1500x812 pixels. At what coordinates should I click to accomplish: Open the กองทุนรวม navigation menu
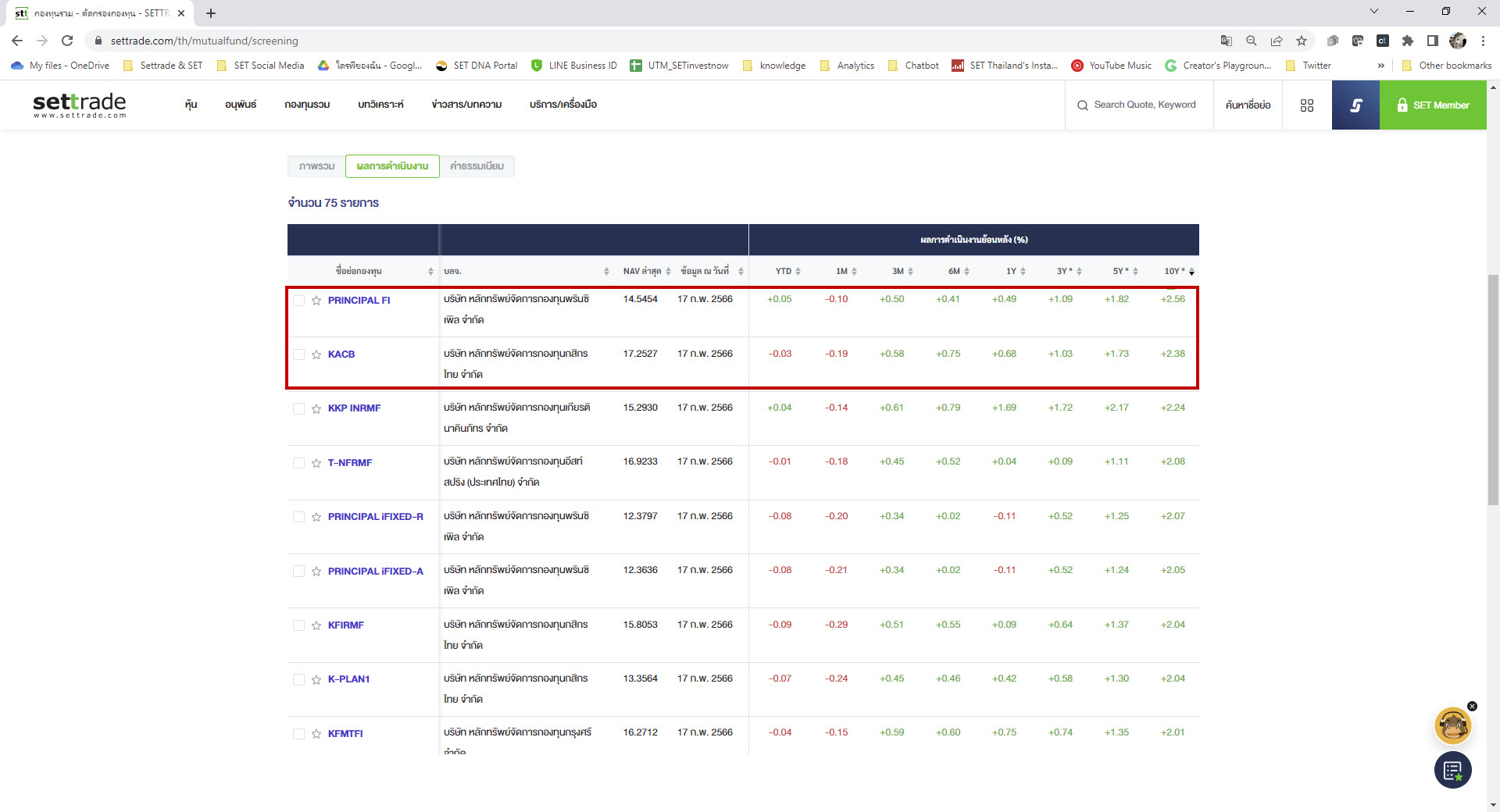pos(307,105)
